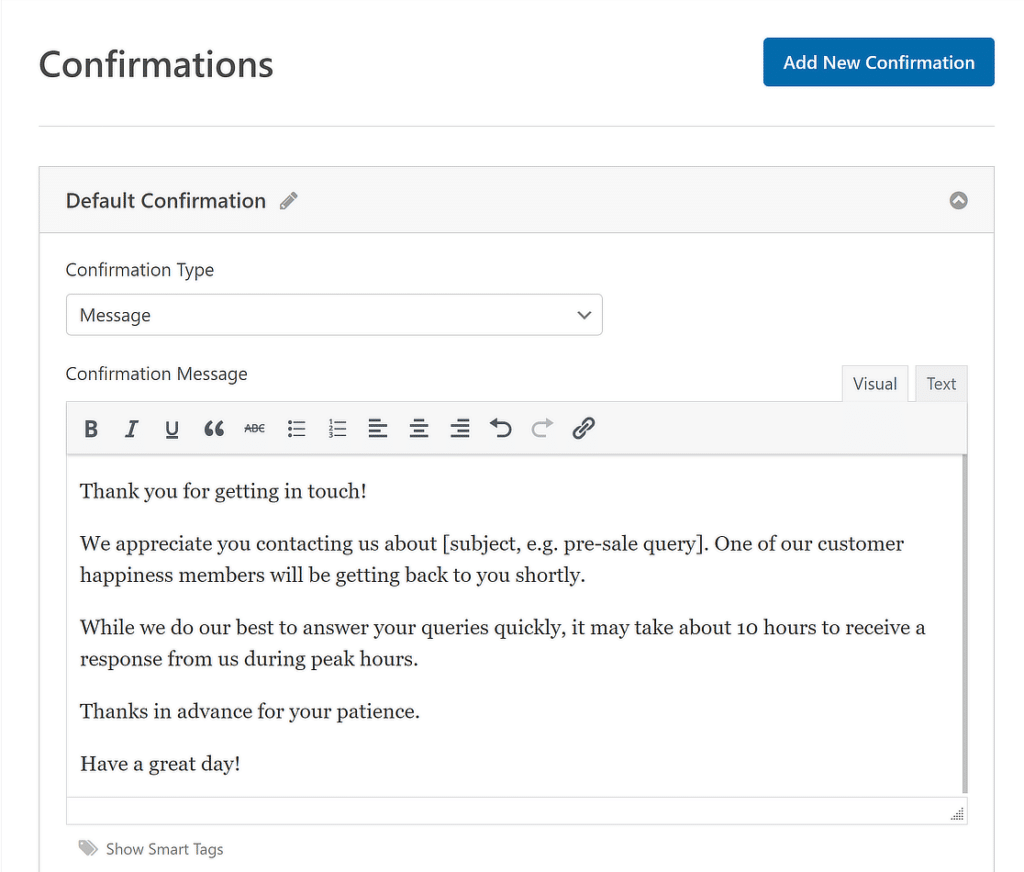The image size is (1024, 872).
Task: Insert a hyperlink
Action: point(583,428)
